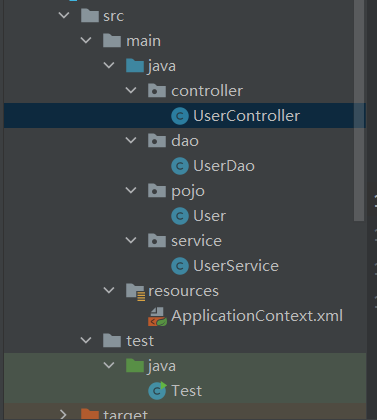Click the green test java folder icon

pyautogui.click(x=135, y=365)
